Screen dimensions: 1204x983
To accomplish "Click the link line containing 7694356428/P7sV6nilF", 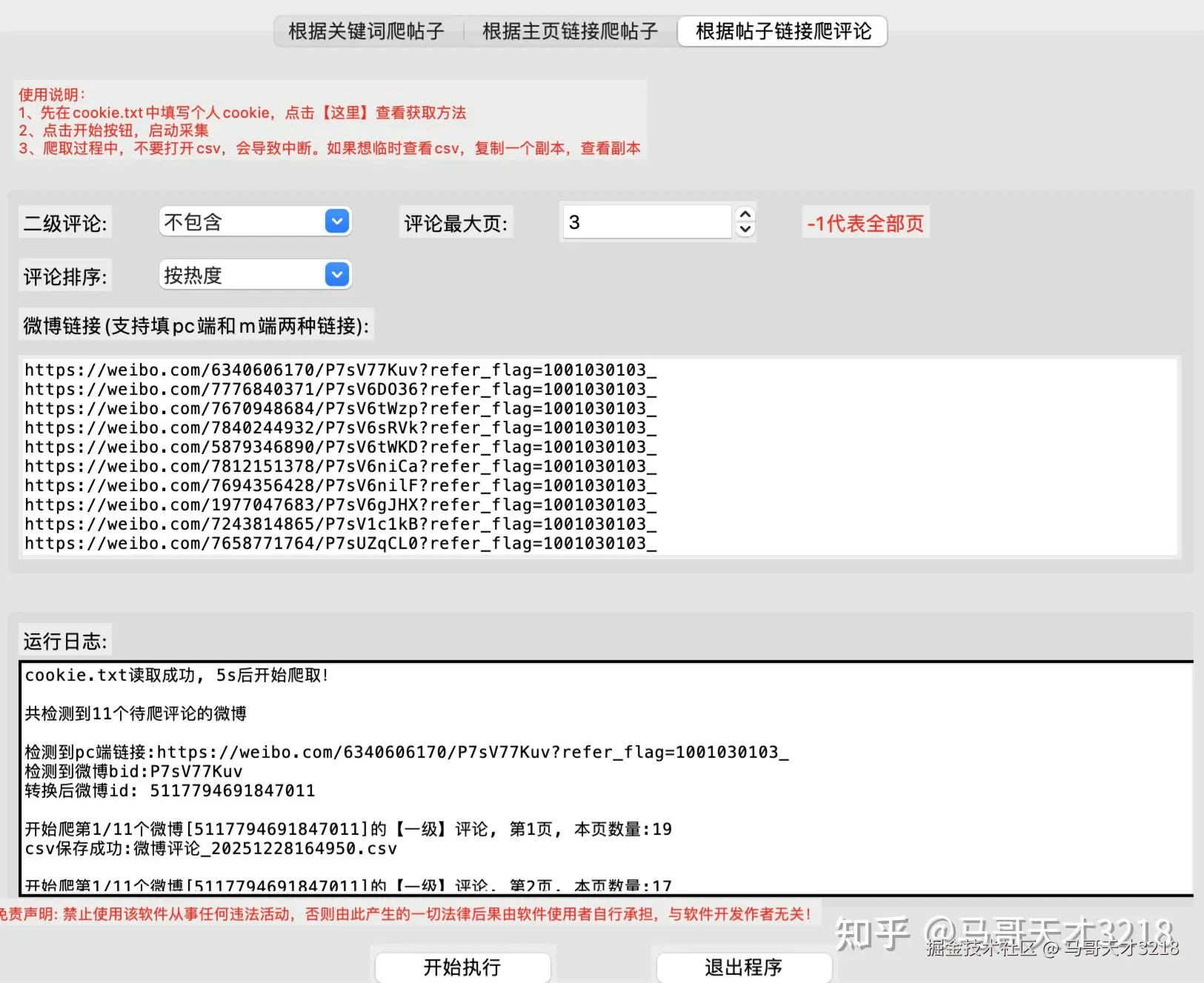I will 340,485.
